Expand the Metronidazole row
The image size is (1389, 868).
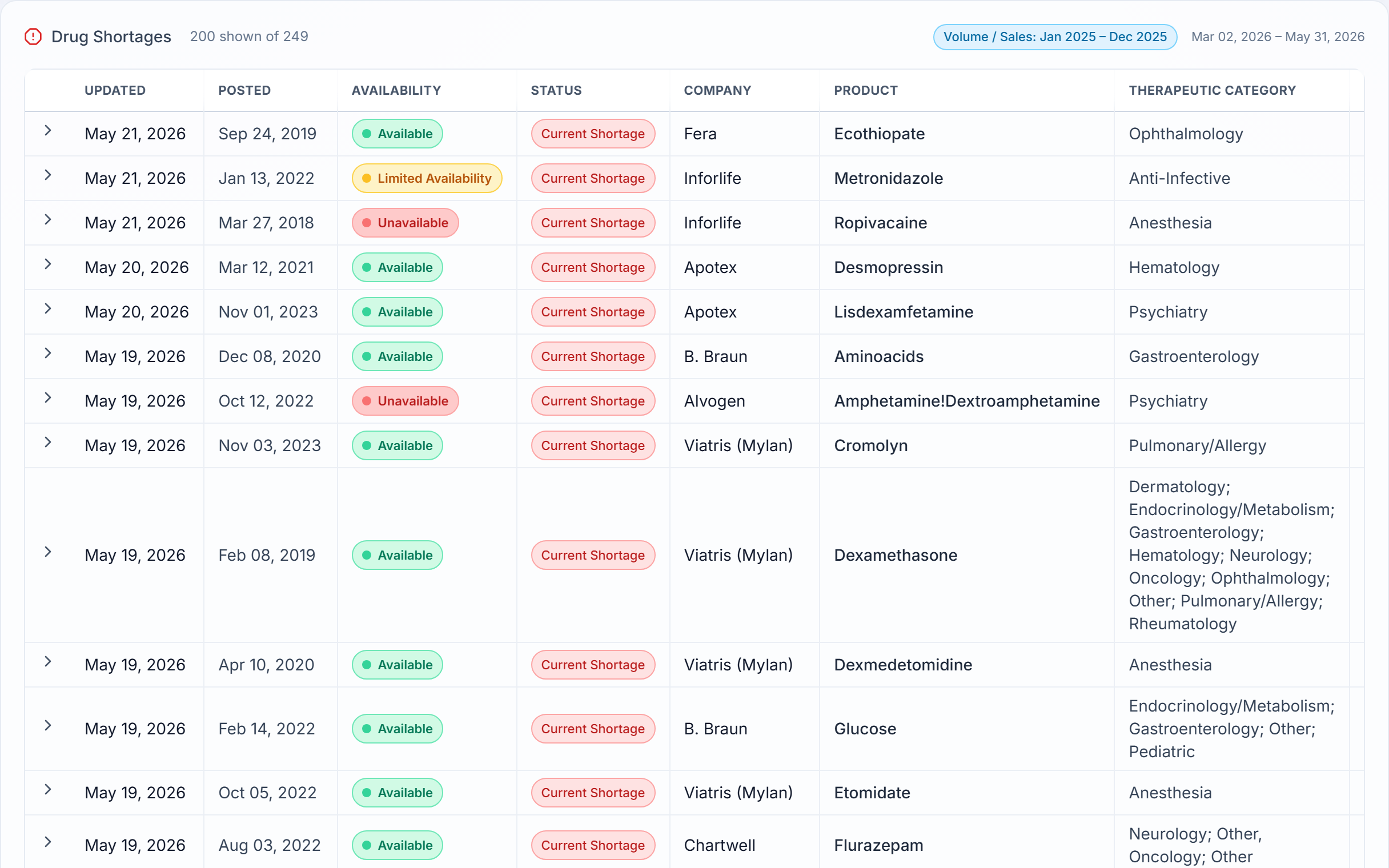48,175
